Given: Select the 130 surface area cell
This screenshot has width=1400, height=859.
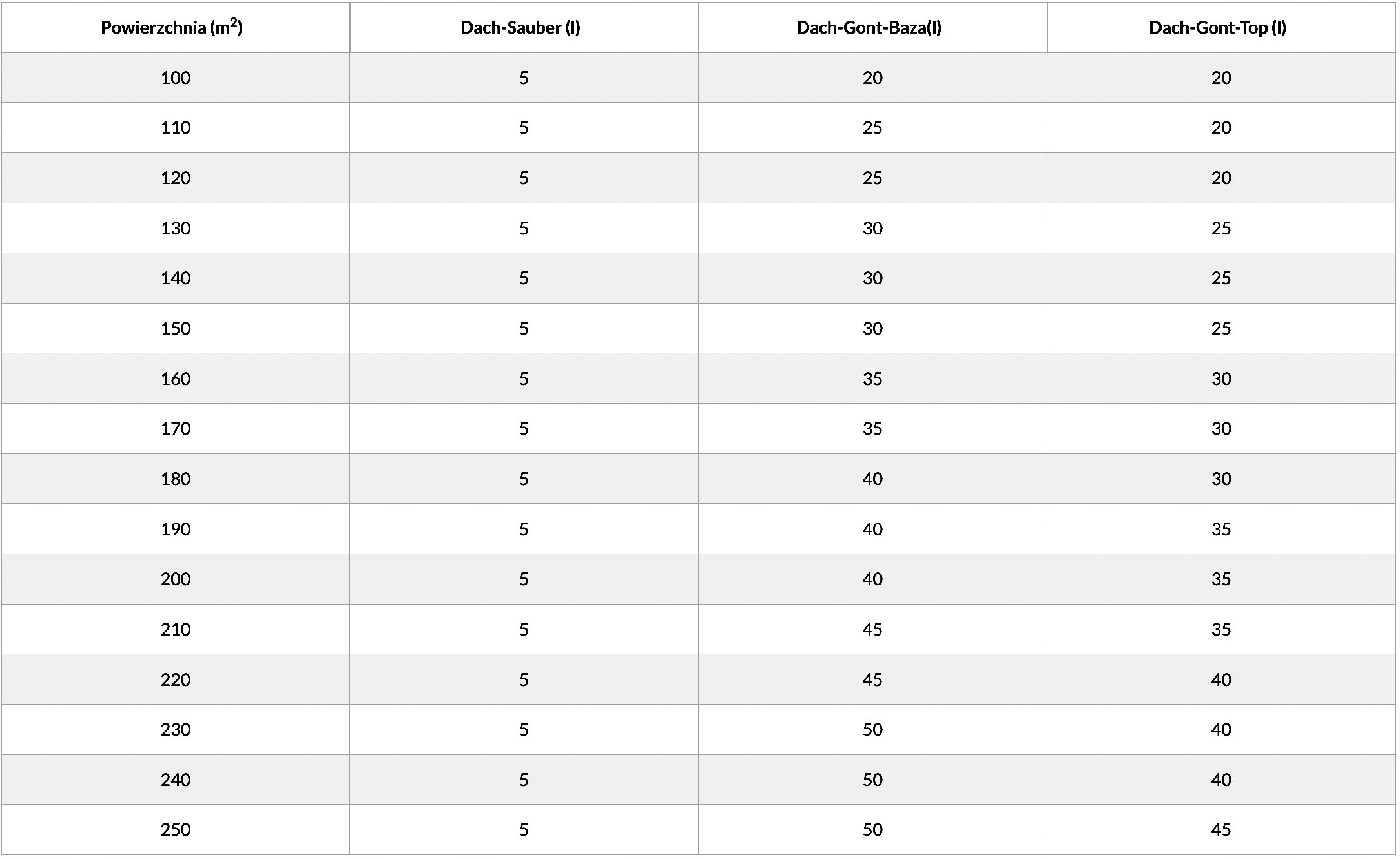Looking at the screenshot, I should 176,229.
